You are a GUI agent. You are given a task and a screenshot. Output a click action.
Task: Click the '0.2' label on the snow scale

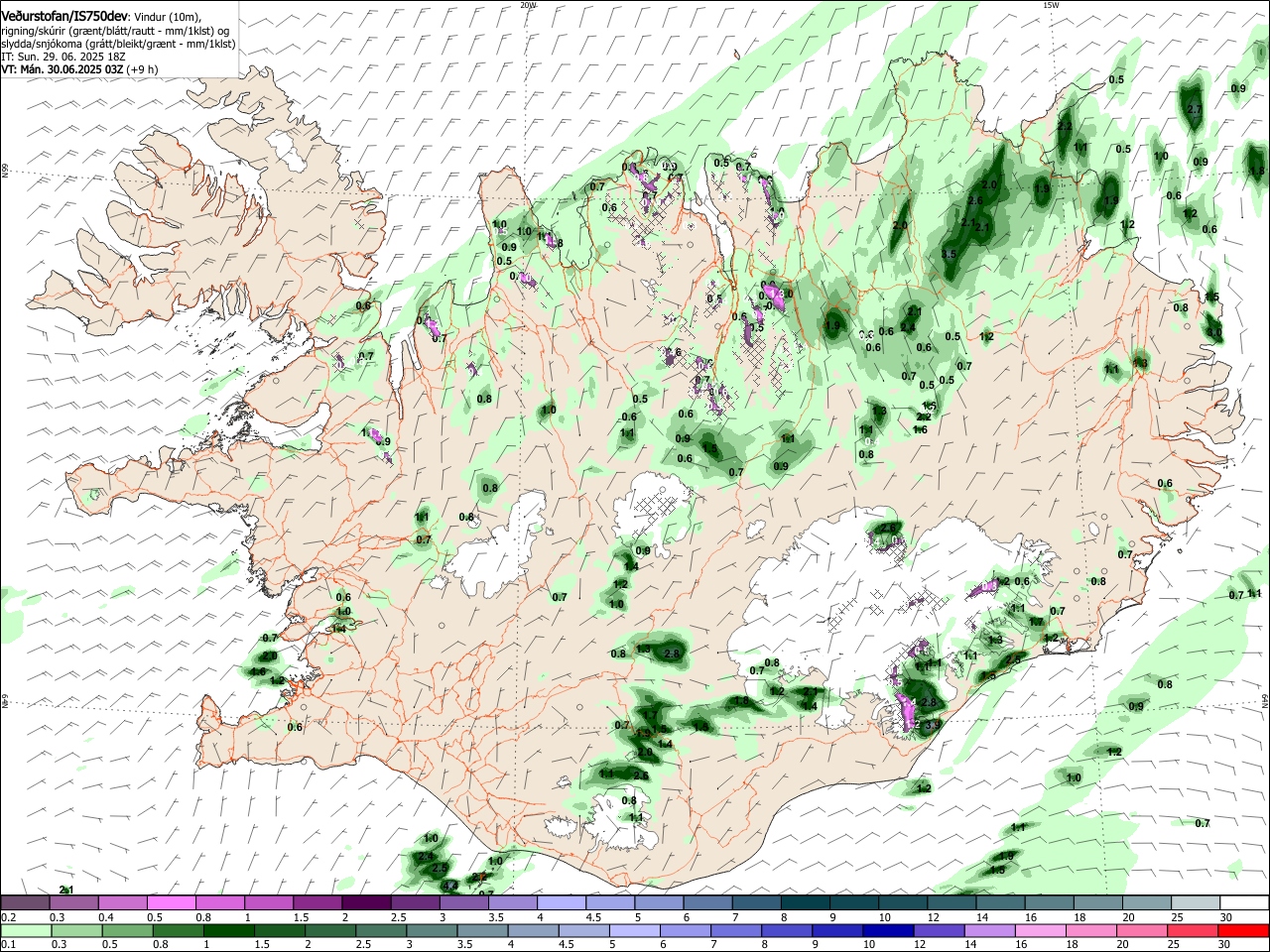click(8, 917)
